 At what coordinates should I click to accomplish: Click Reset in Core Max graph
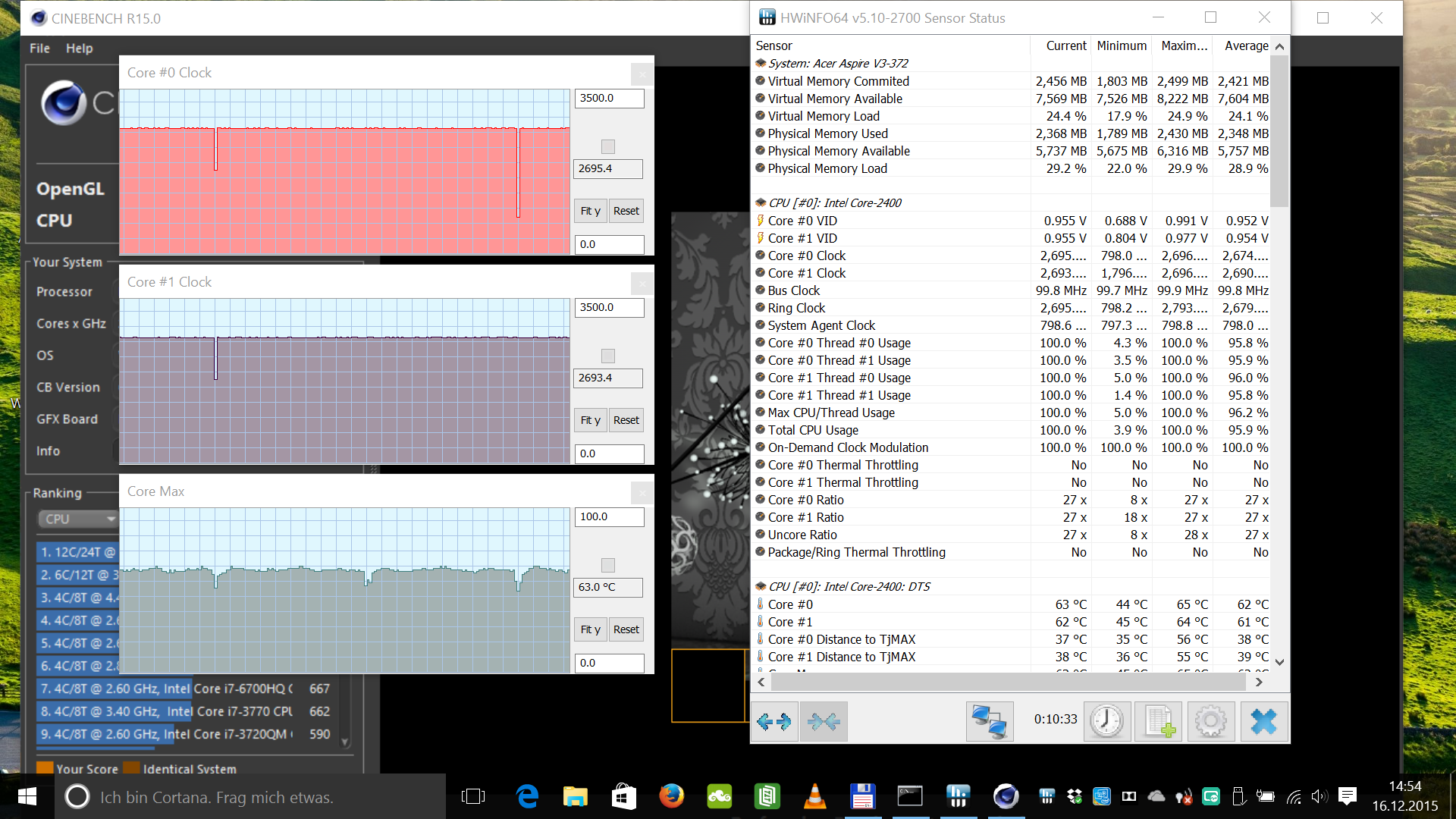[x=626, y=629]
